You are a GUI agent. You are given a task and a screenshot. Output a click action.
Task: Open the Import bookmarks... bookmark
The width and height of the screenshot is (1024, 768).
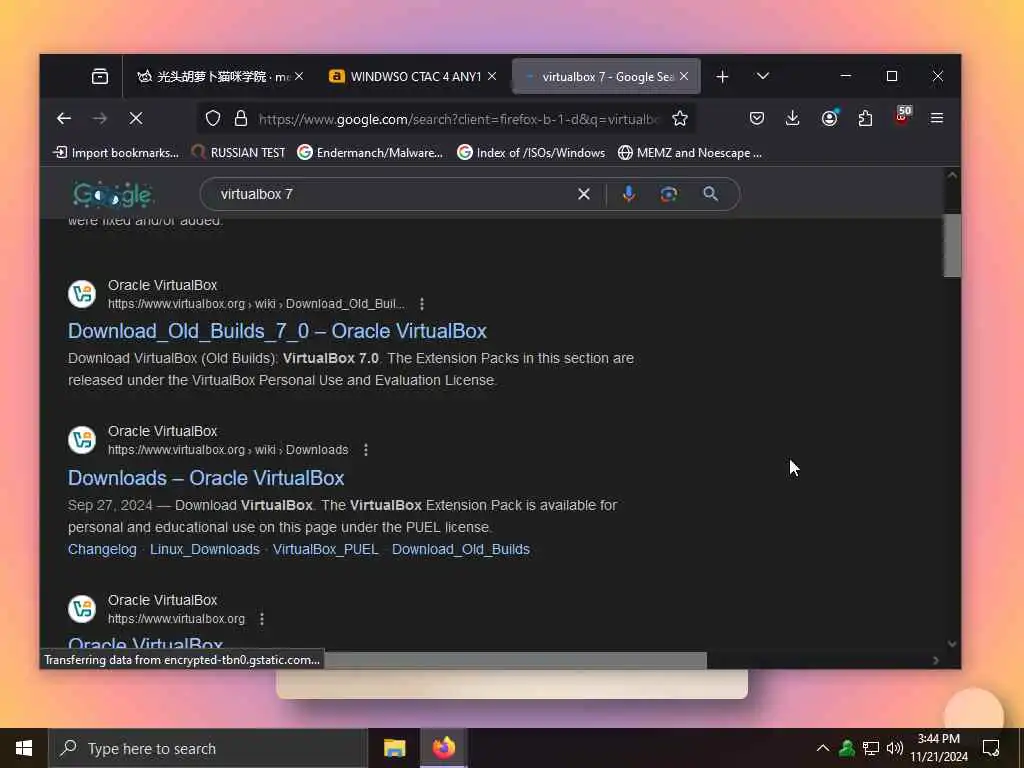[116, 153]
